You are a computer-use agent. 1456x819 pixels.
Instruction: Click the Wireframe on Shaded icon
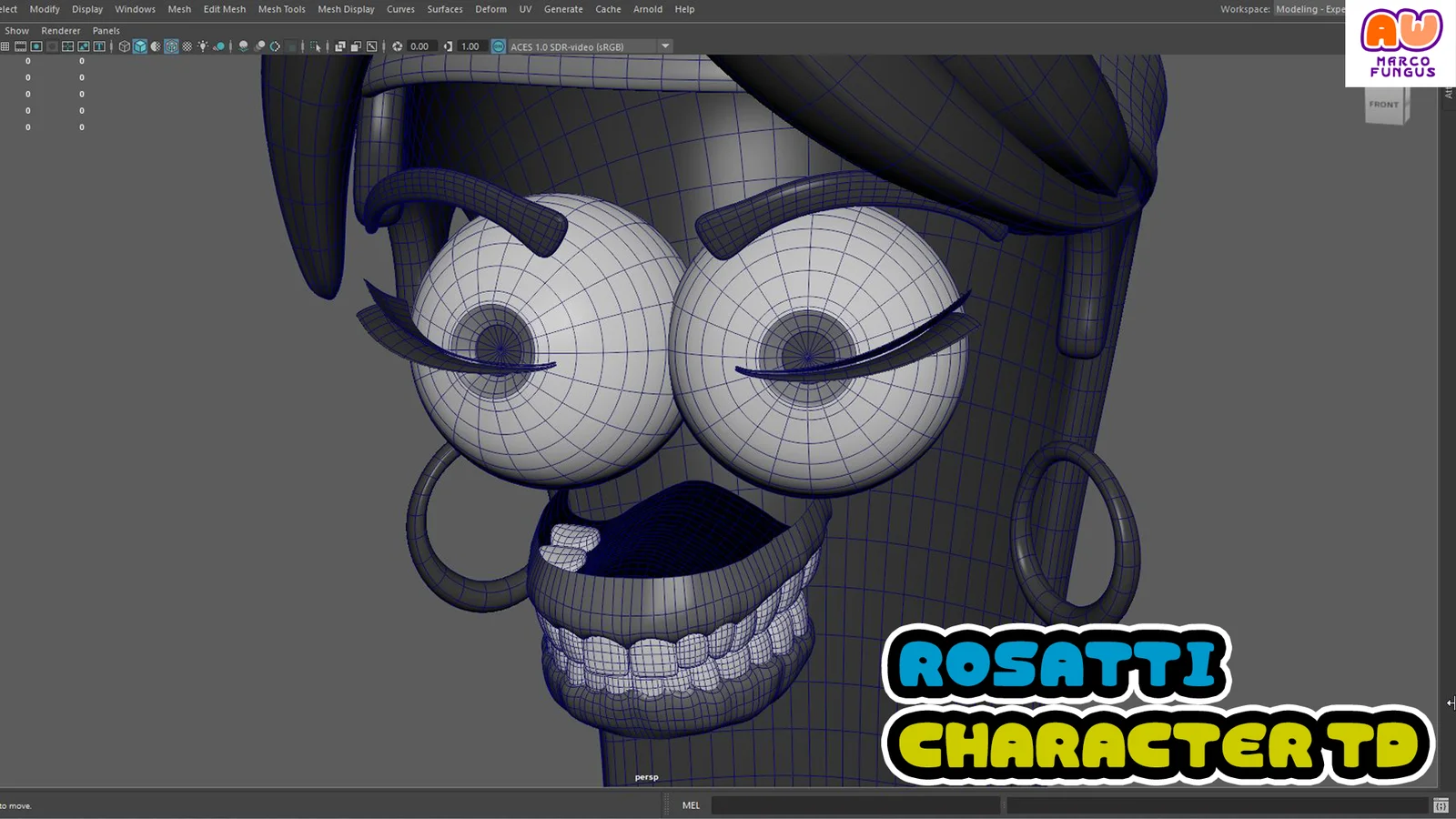(173, 45)
